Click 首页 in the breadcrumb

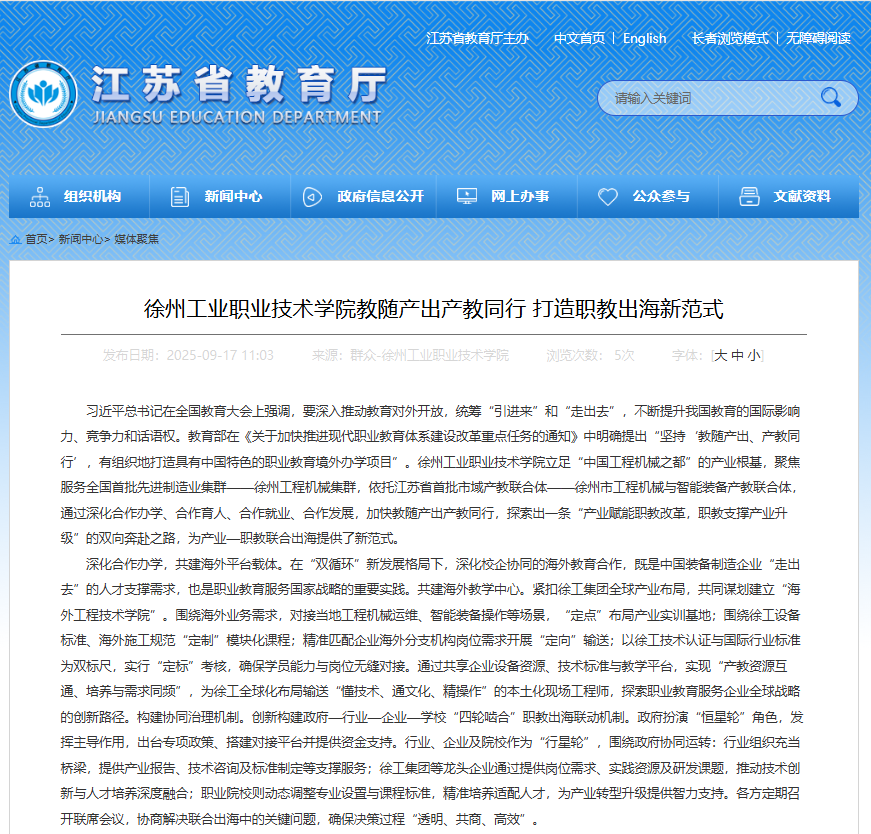36,239
